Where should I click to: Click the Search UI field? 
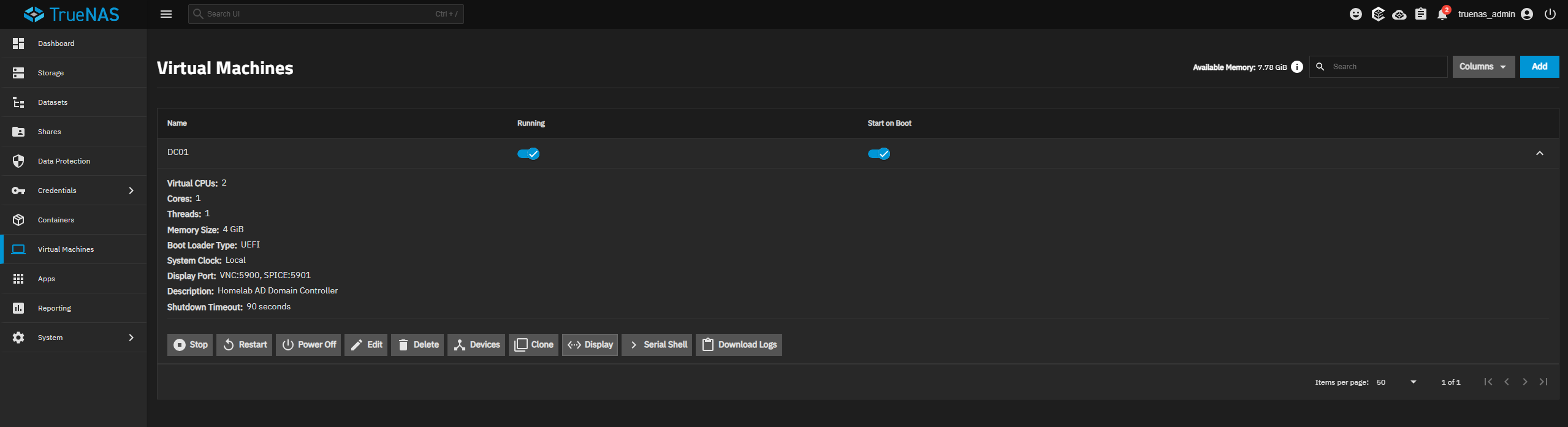click(326, 14)
